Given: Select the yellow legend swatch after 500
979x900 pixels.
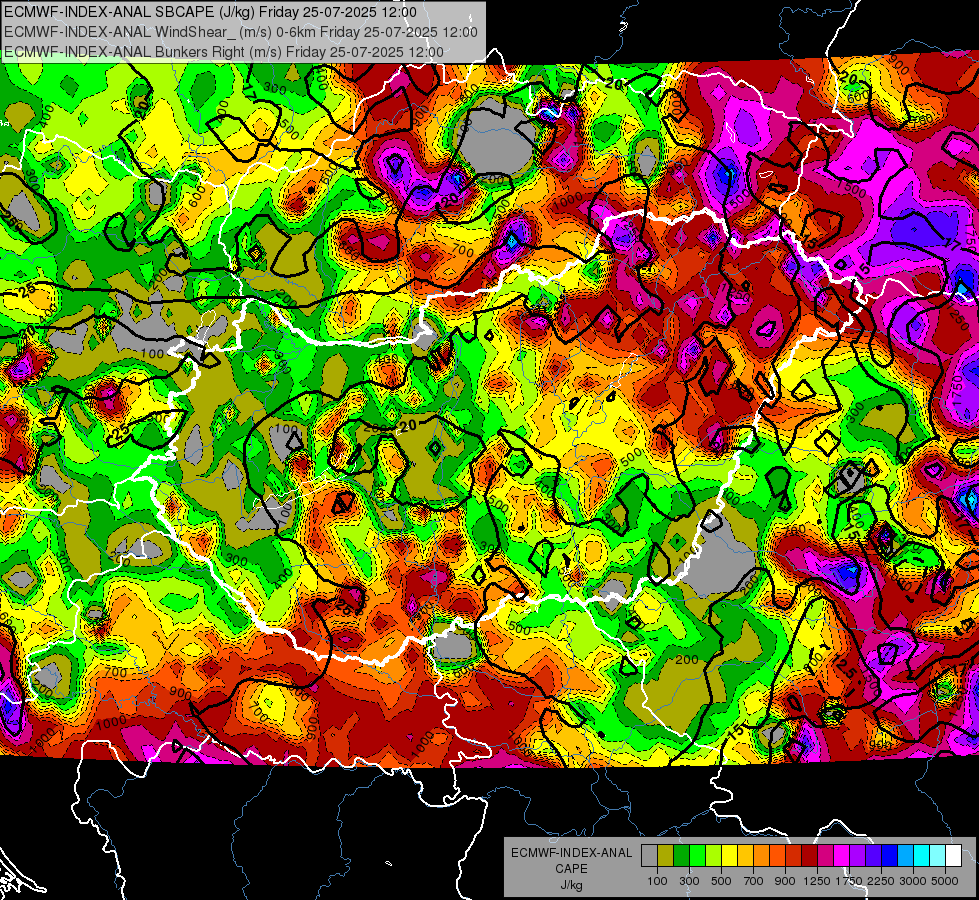Looking at the screenshot, I should [729, 856].
